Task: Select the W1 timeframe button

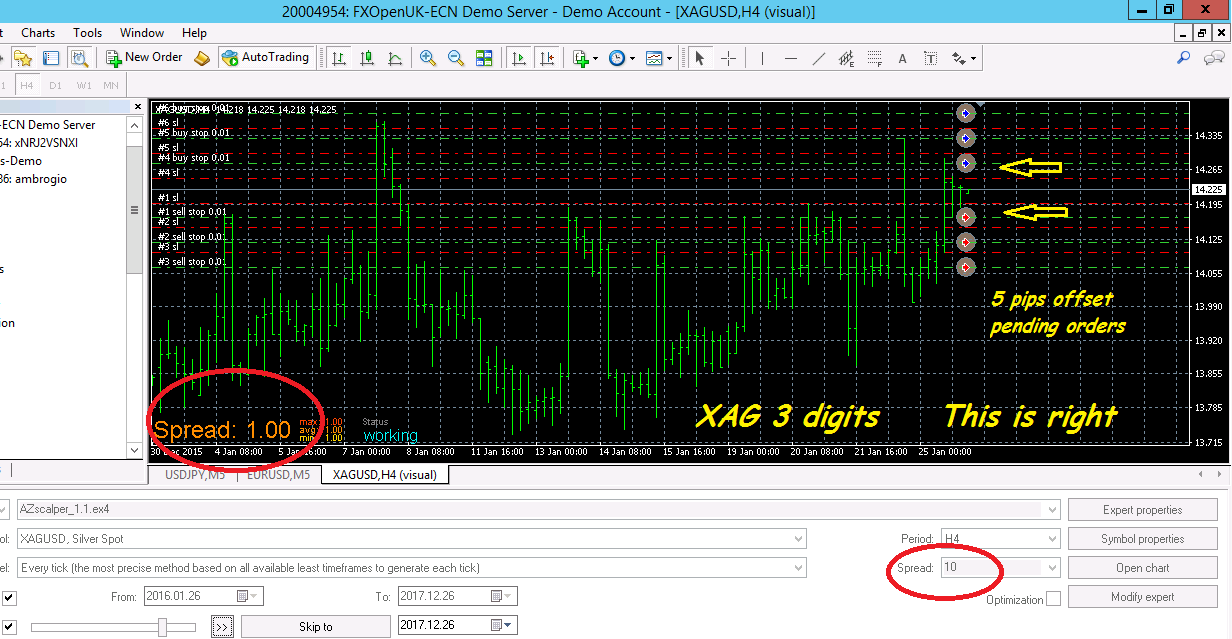Action: point(83,85)
